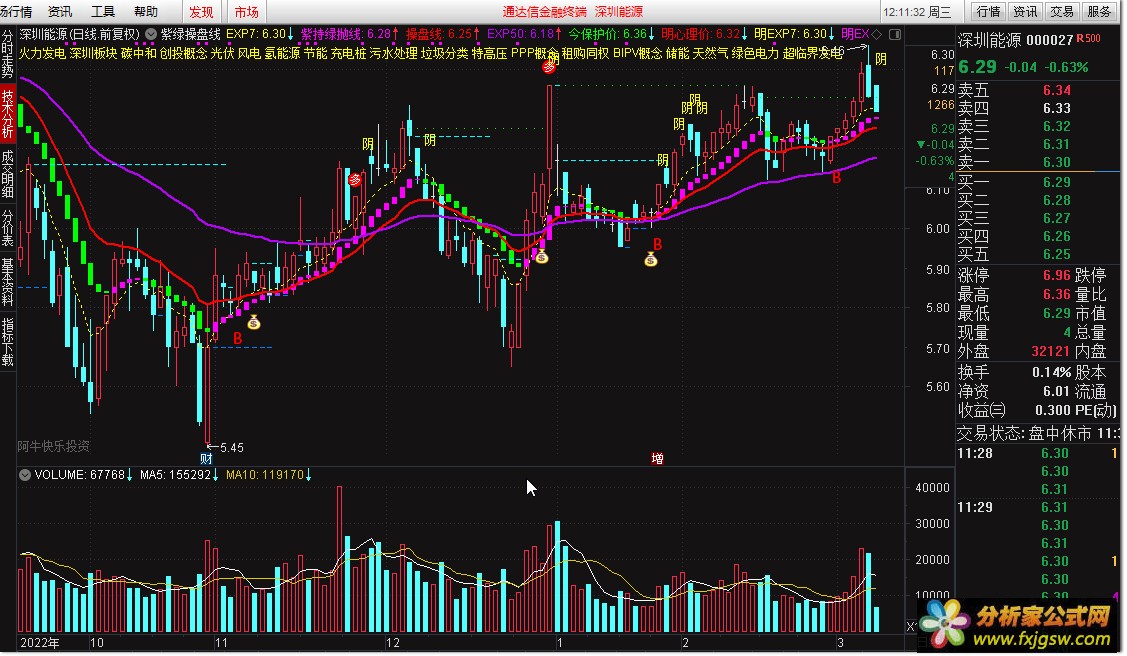Open the 火力发电 concept tag
1127x656 pixels.
pyautogui.click(x=42, y=53)
